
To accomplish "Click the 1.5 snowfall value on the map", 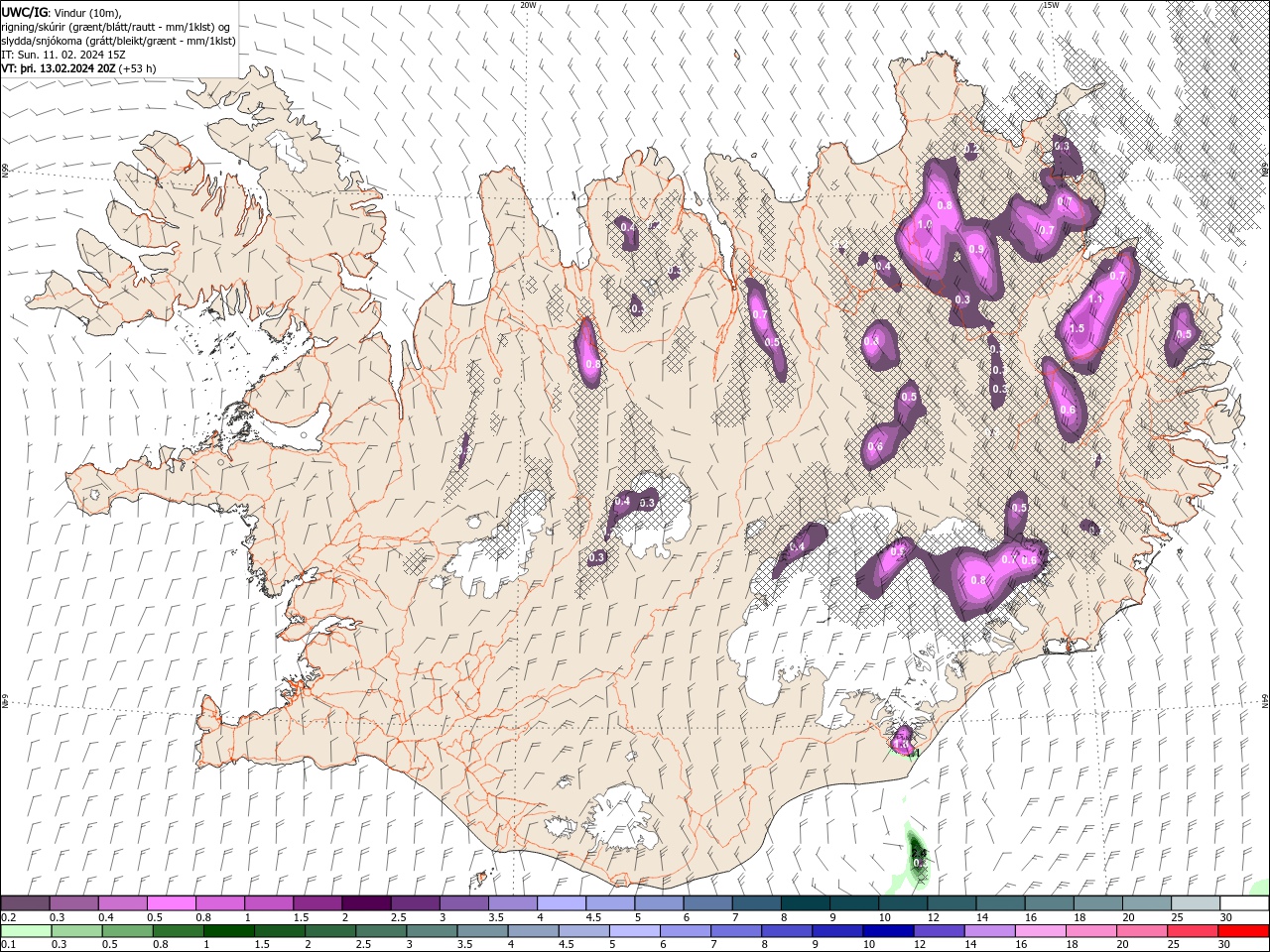I will (x=1077, y=328).
